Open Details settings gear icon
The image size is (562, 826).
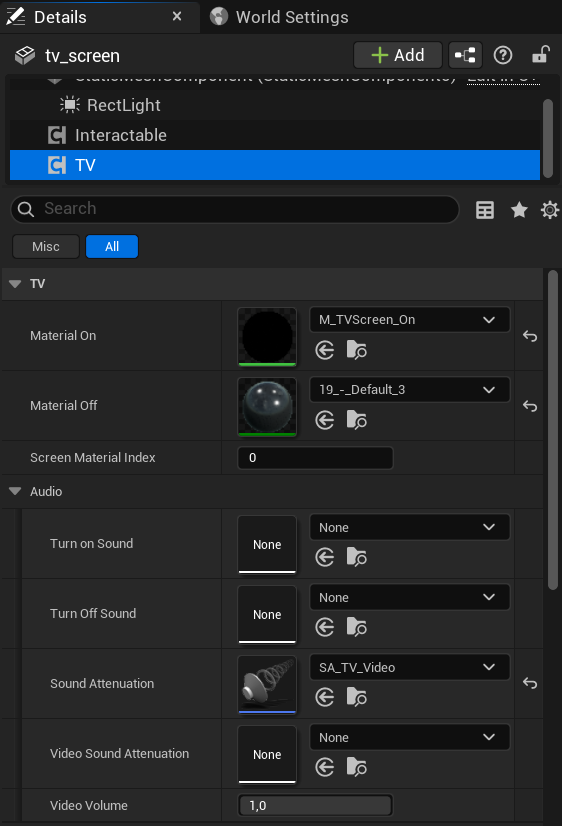pos(550,210)
